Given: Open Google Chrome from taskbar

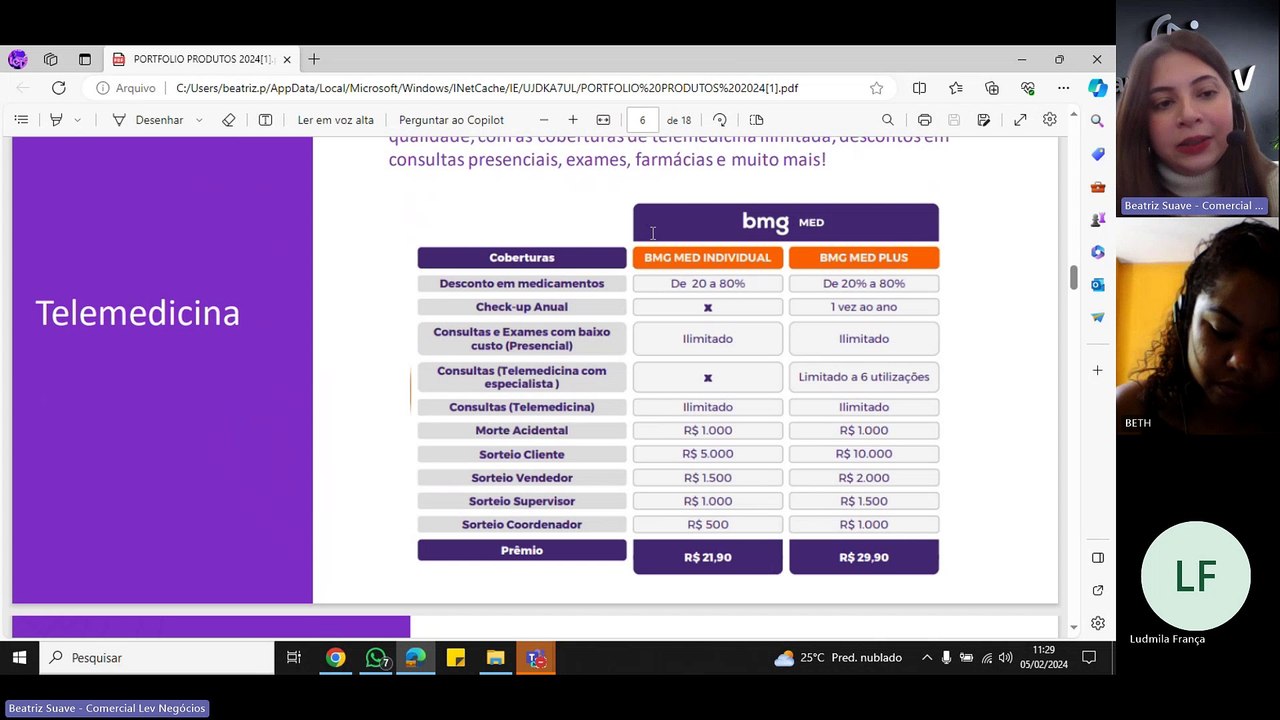Looking at the screenshot, I should 335,658.
